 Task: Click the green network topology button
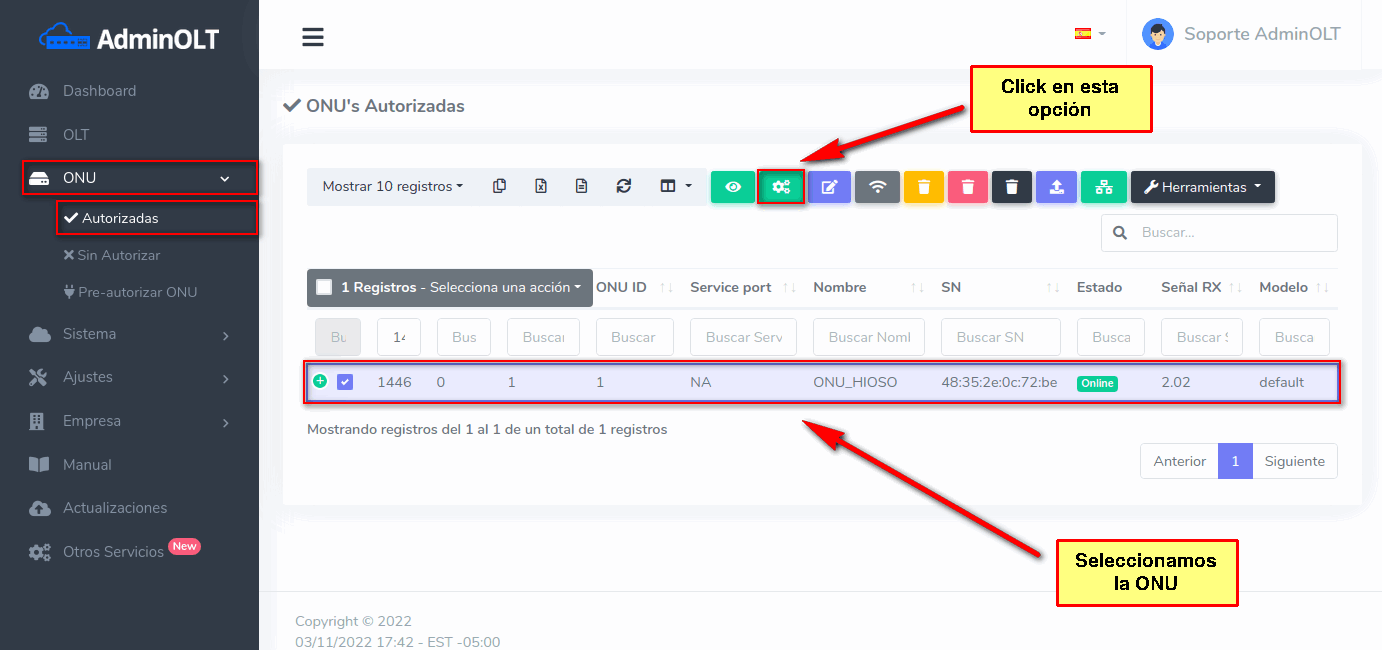(1104, 187)
